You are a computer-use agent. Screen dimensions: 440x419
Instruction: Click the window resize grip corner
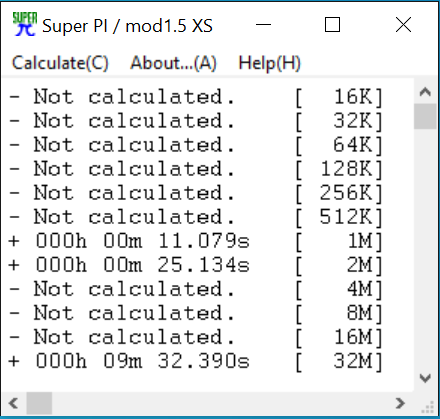click(428, 407)
